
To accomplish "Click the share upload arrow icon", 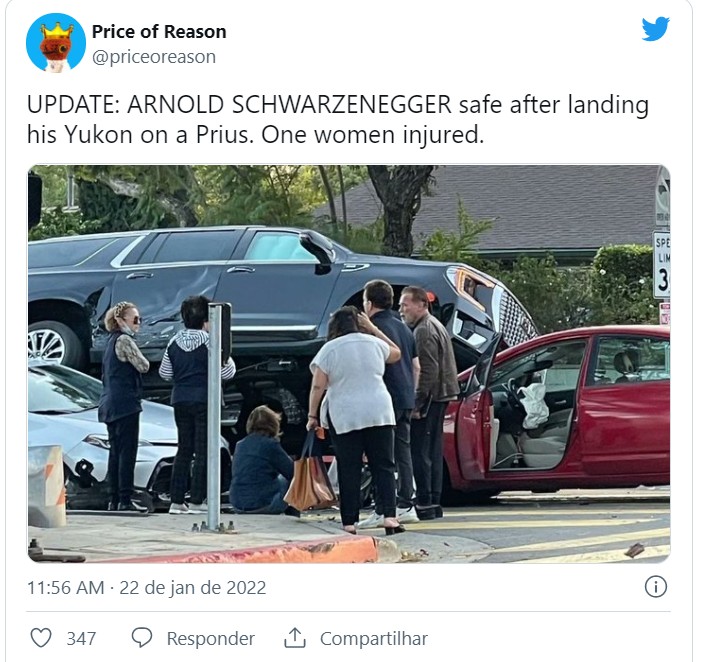I will 295,638.
